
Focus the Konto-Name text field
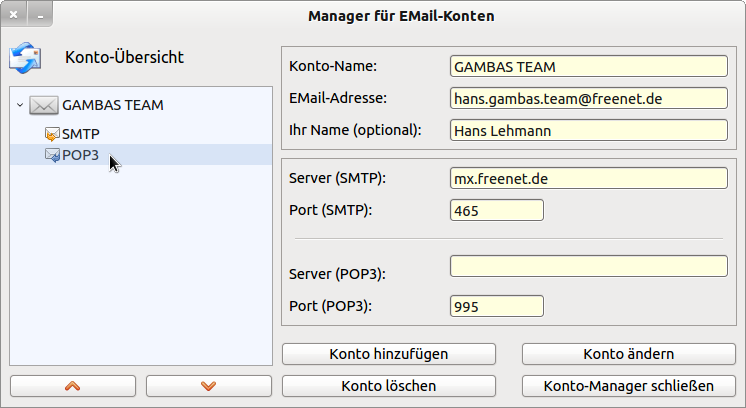(x=588, y=67)
